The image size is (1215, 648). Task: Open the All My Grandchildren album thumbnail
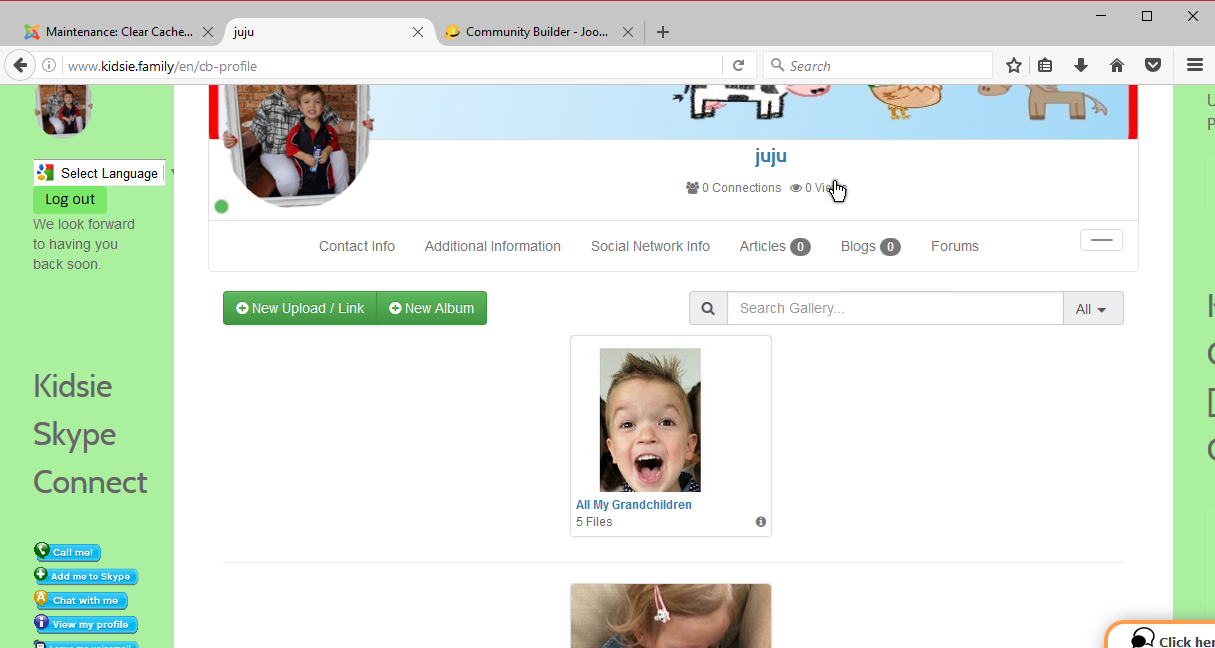[650, 420]
